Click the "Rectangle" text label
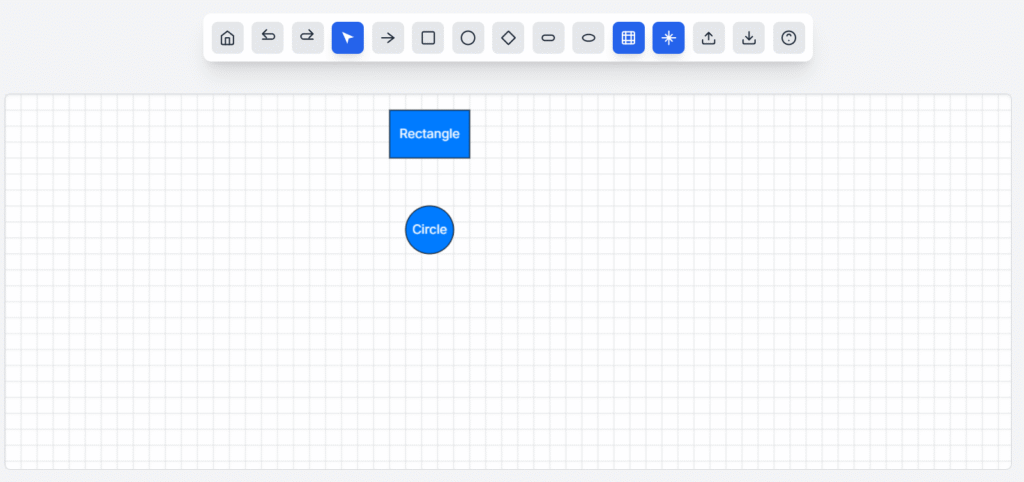This screenshot has height=482, width=1024. (429, 134)
